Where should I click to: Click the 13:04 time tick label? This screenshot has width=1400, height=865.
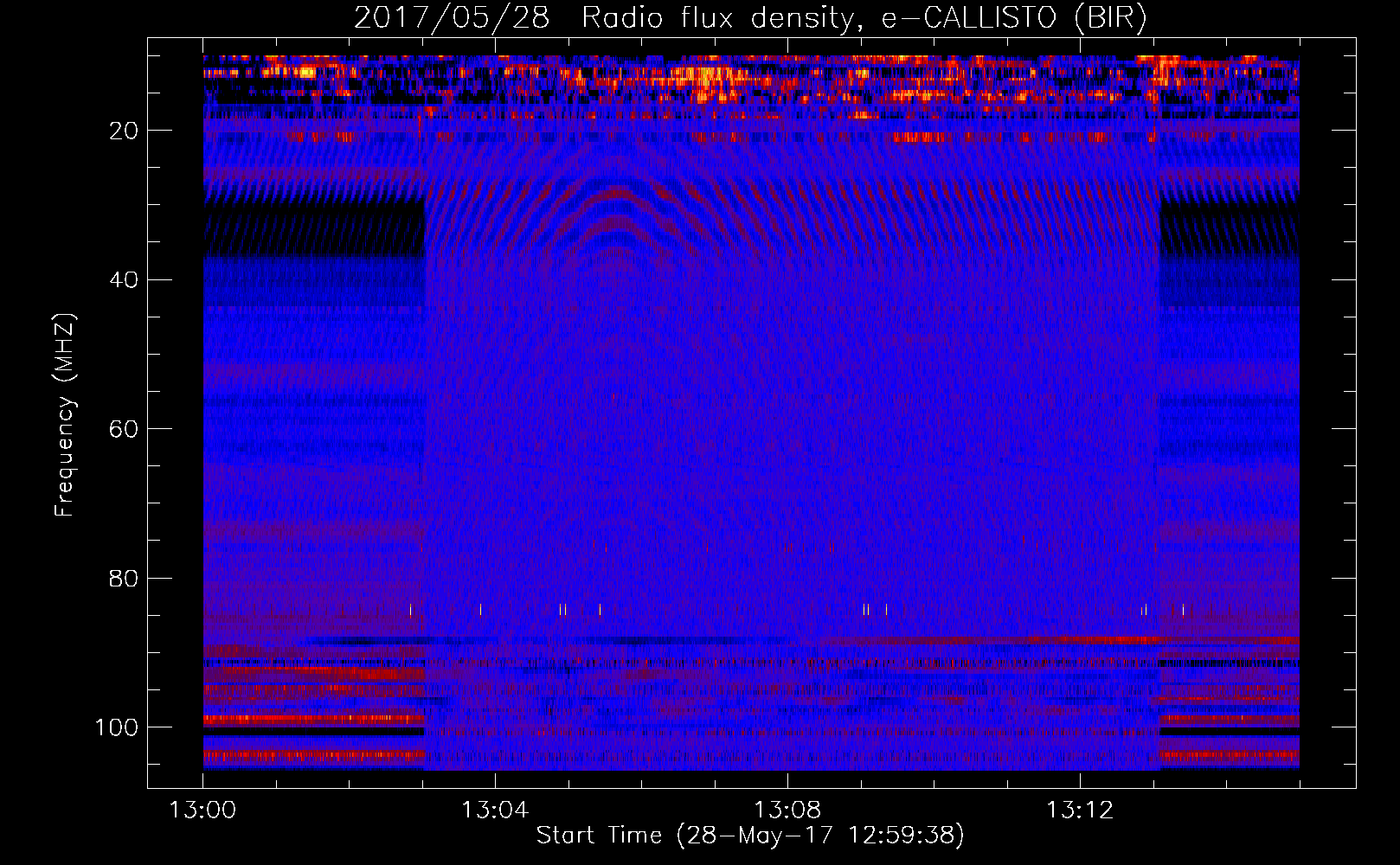coord(495,811)
